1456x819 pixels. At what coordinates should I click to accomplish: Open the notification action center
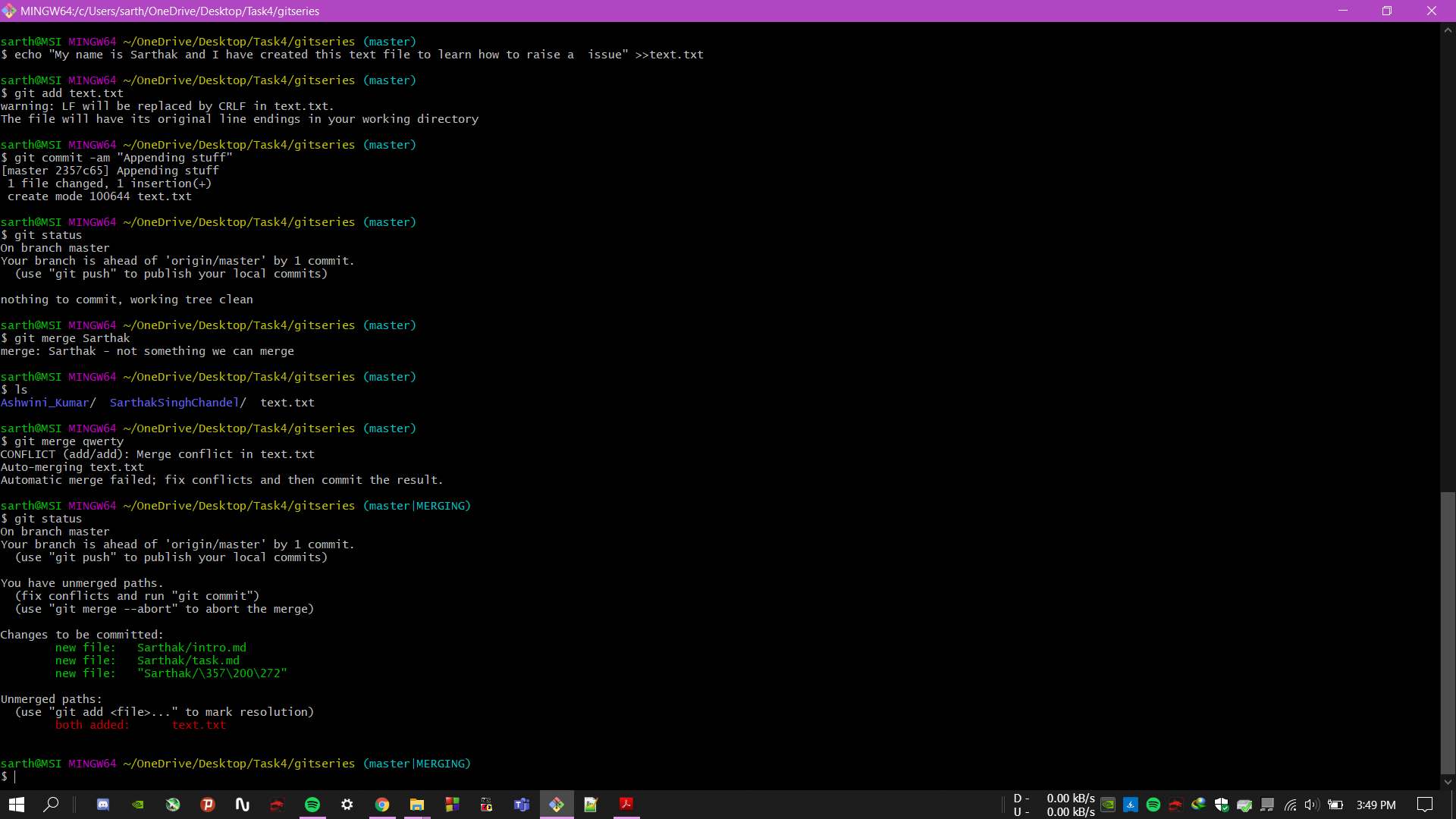[1425, 805]
